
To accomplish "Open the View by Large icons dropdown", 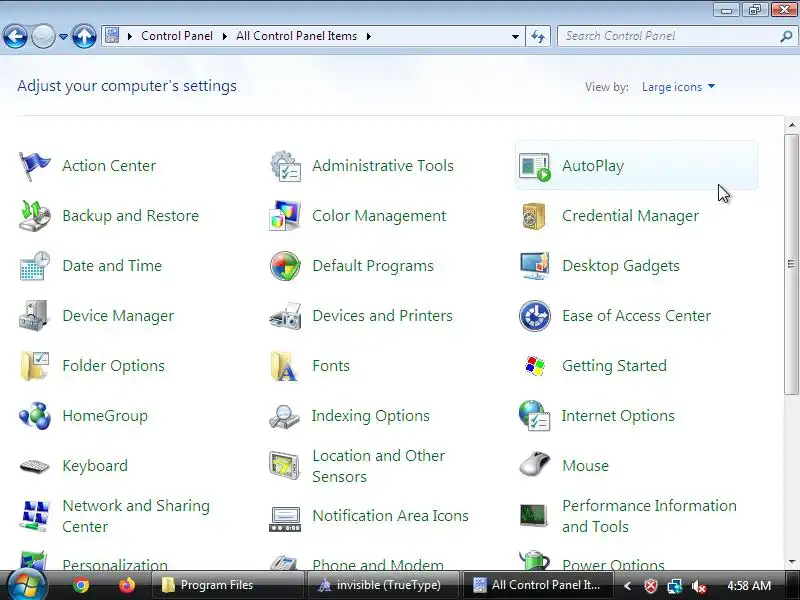I will pos(678,87).
